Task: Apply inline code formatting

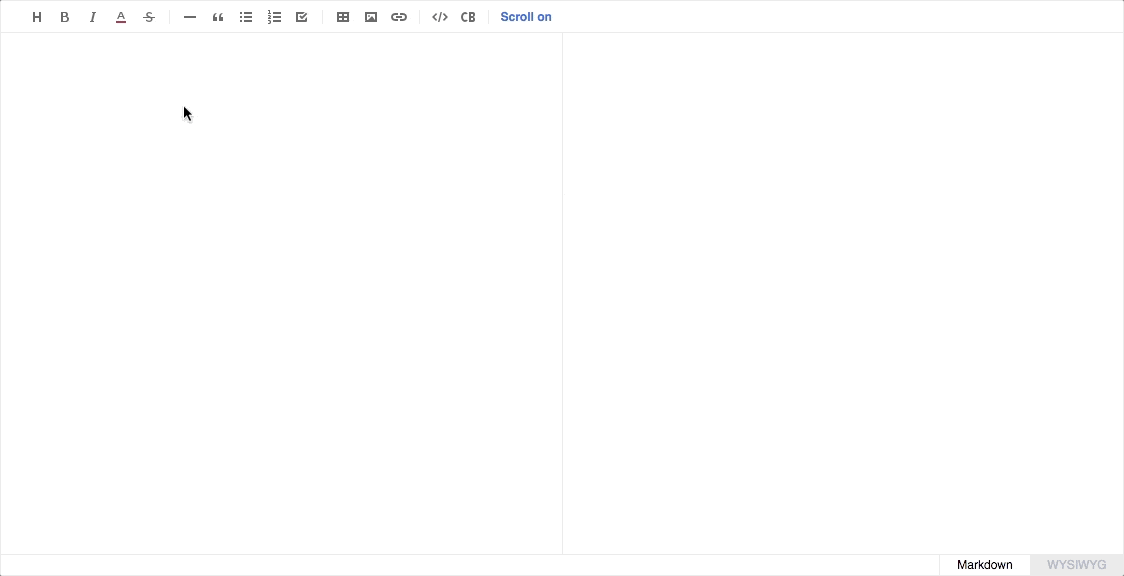Action: tap(440, 17)
